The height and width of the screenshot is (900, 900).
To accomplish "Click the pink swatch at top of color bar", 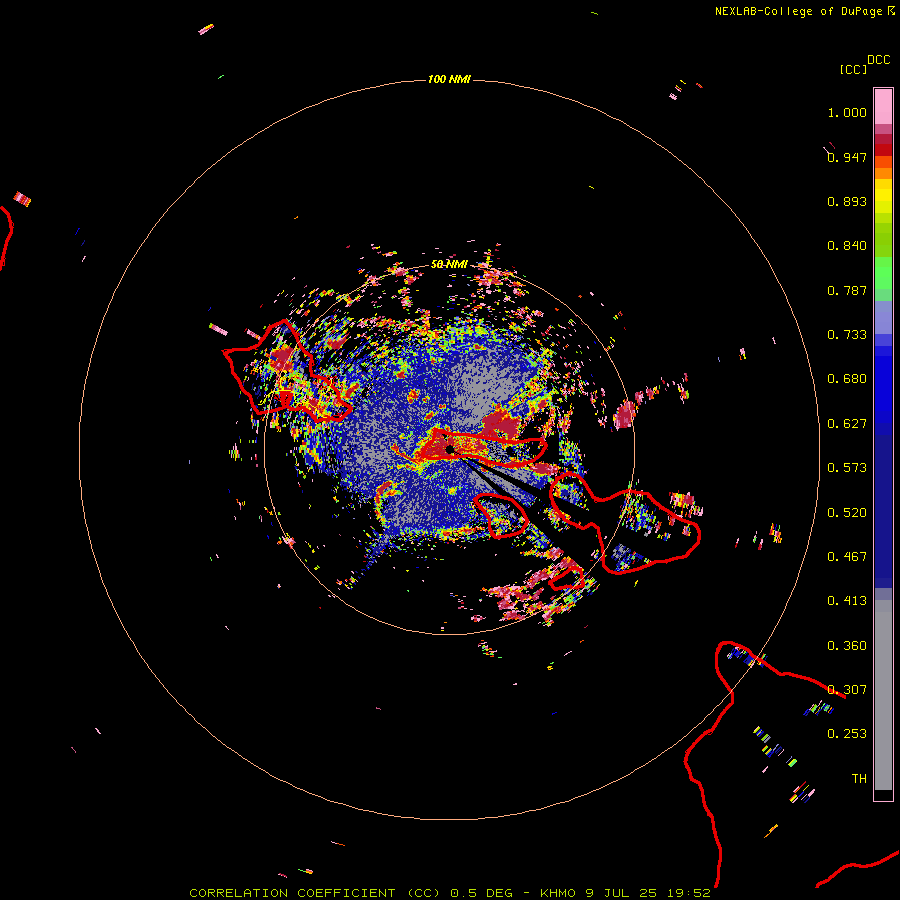I will pos(883,106).
